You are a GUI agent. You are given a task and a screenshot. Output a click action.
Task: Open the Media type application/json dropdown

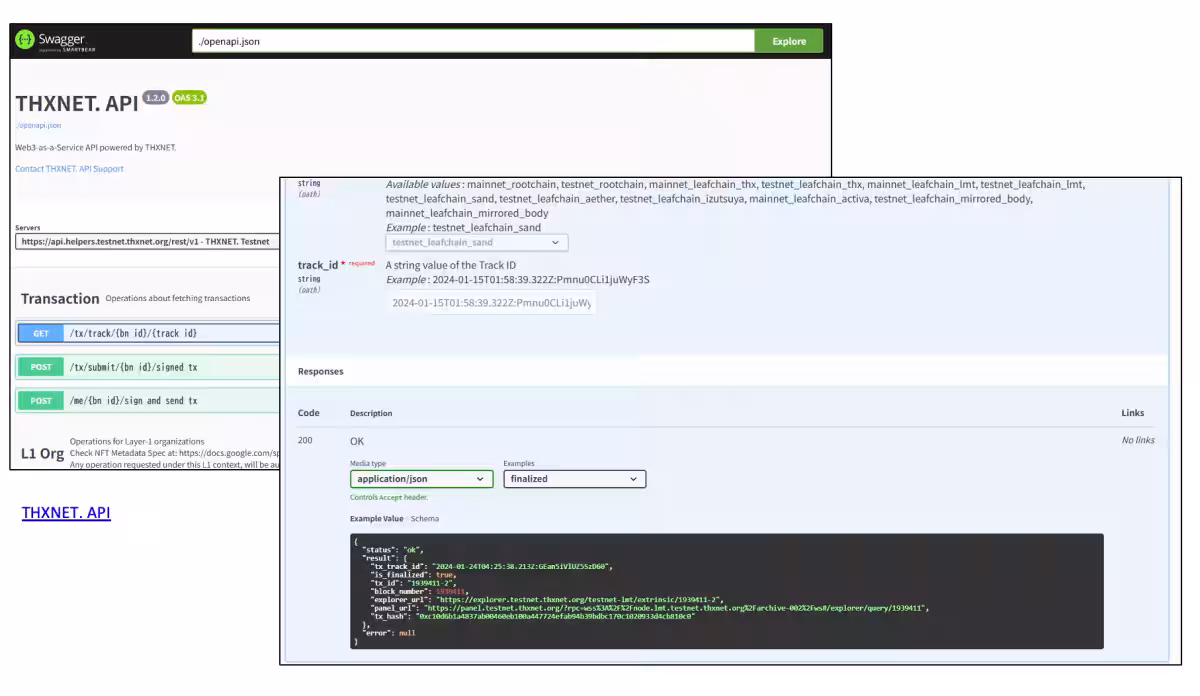tap(421, 479)
